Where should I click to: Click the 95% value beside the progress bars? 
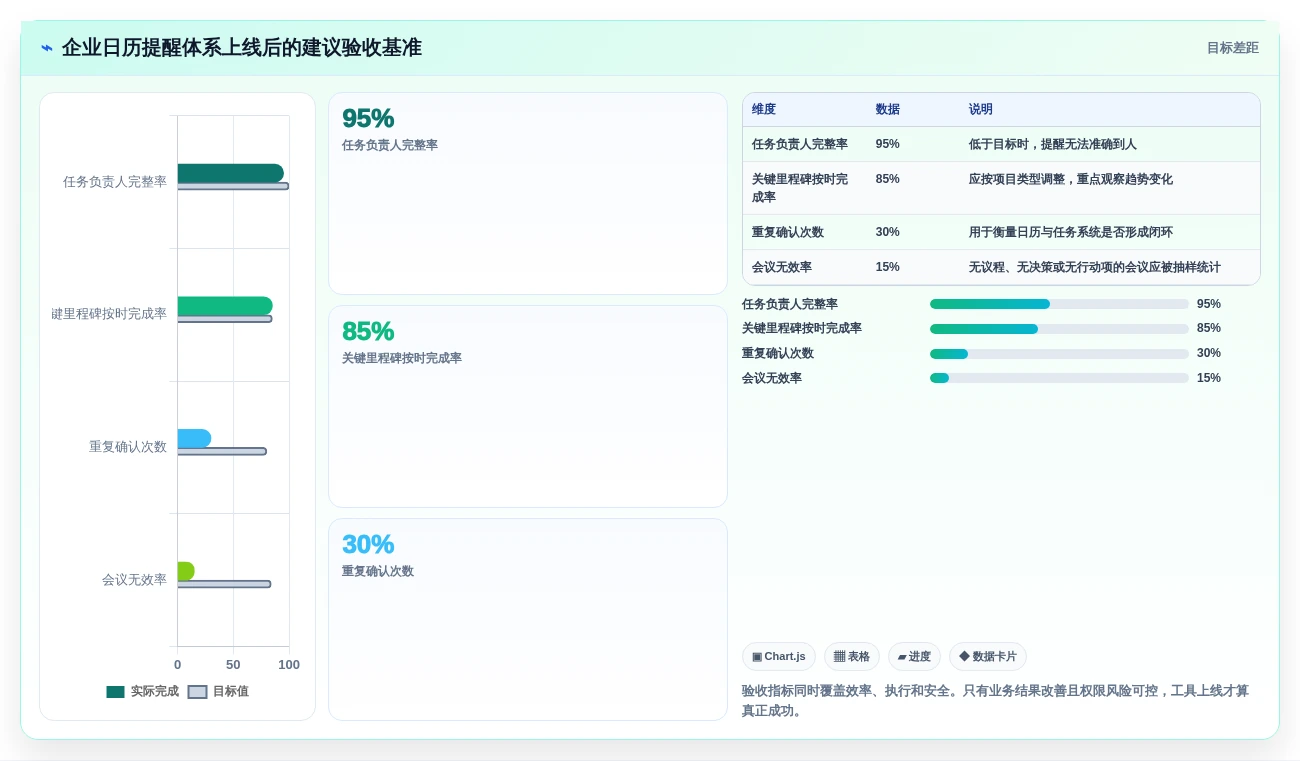click(x=1209, y=304)
